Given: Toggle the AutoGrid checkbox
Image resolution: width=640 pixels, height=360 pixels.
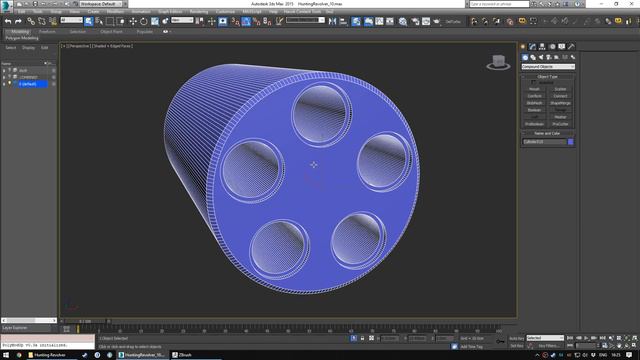Looking at the screenshot, I should 533,82.
